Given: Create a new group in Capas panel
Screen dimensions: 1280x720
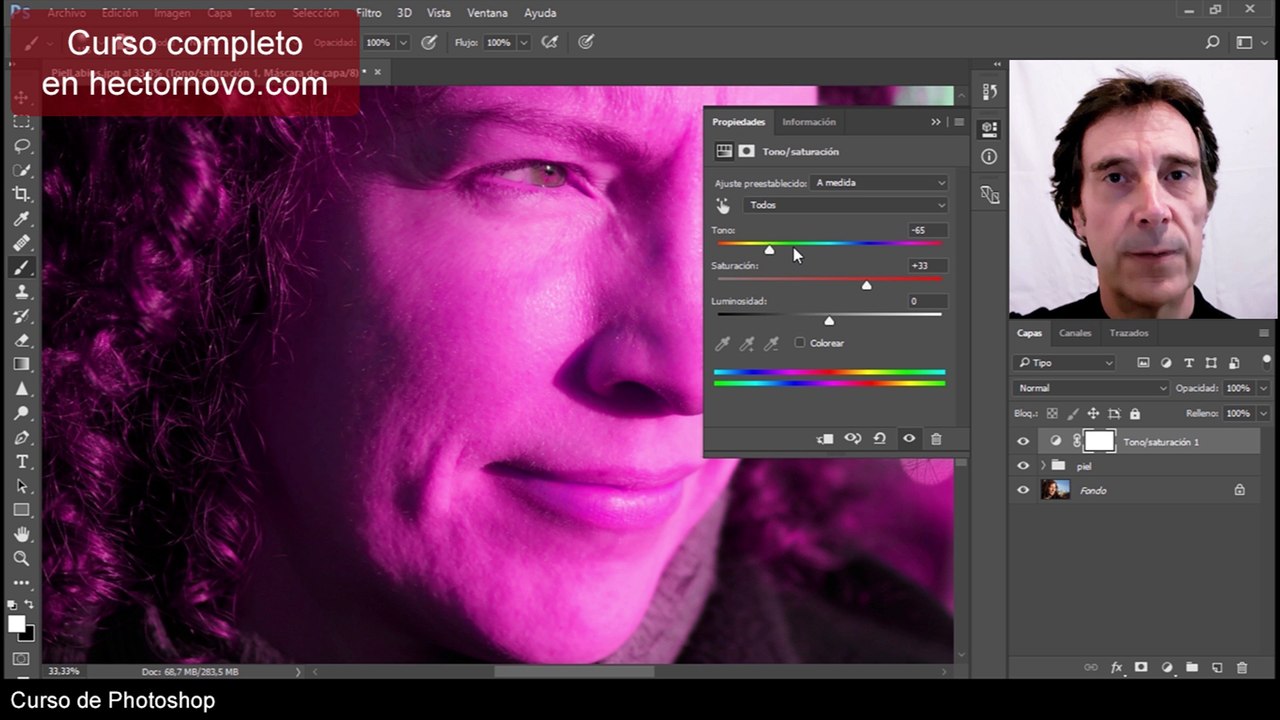Looking at the screenshot, I should tap(1192, 668).
